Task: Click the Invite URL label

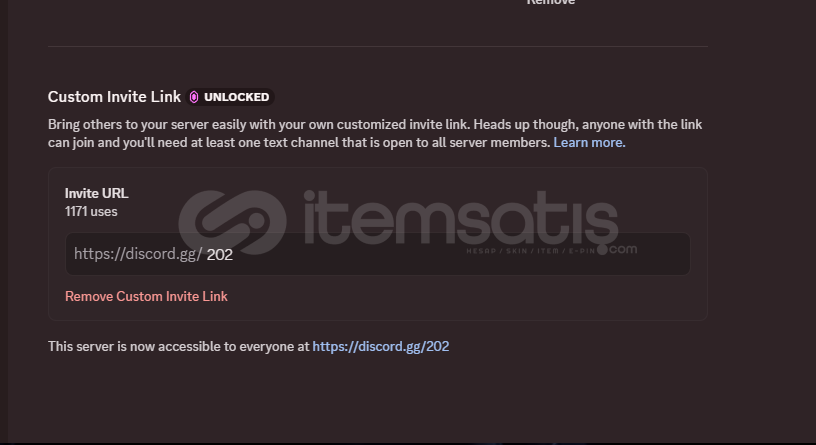Action: 96,193
